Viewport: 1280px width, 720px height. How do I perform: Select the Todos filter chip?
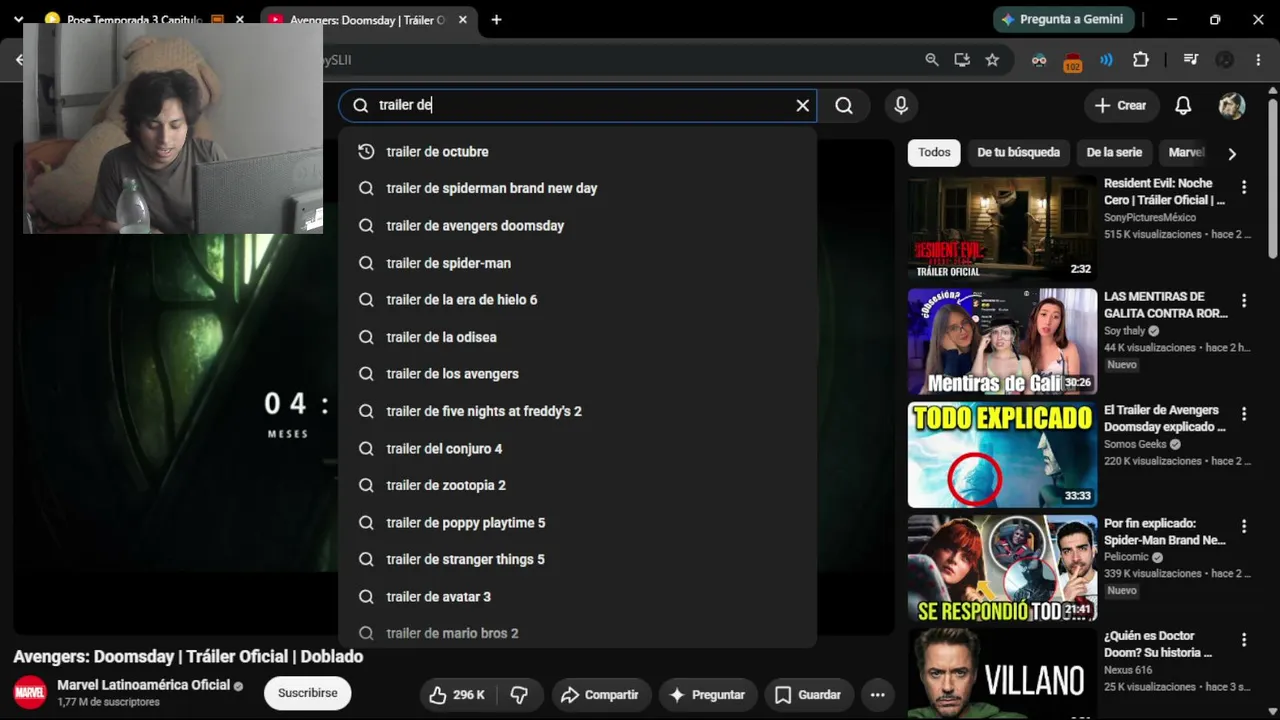(934, 153)
